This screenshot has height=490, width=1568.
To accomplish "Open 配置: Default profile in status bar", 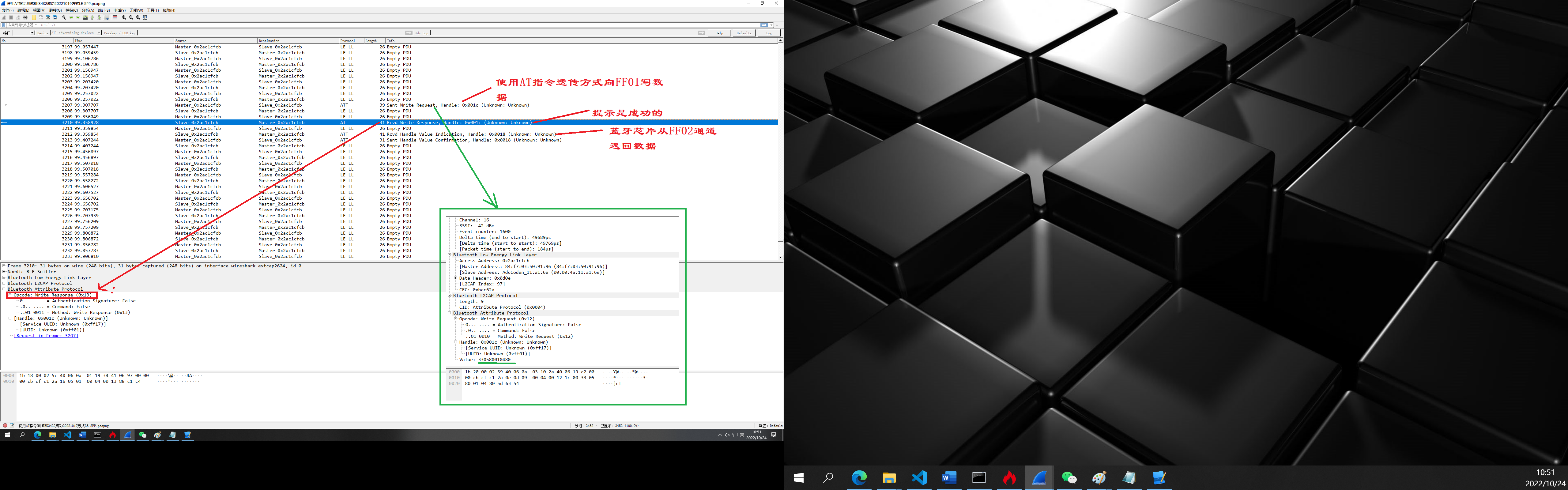I will 770,425.
